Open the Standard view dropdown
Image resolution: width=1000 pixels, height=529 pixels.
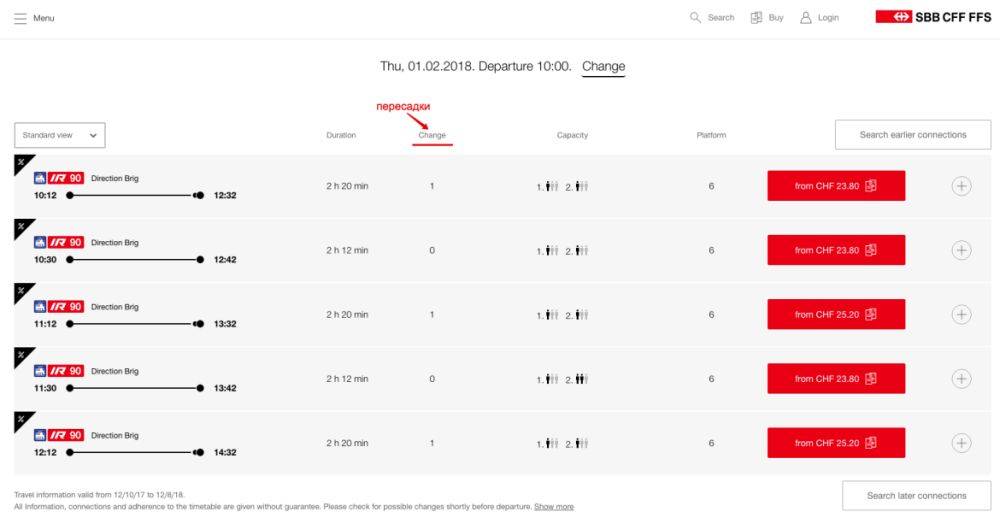point(60,135)
